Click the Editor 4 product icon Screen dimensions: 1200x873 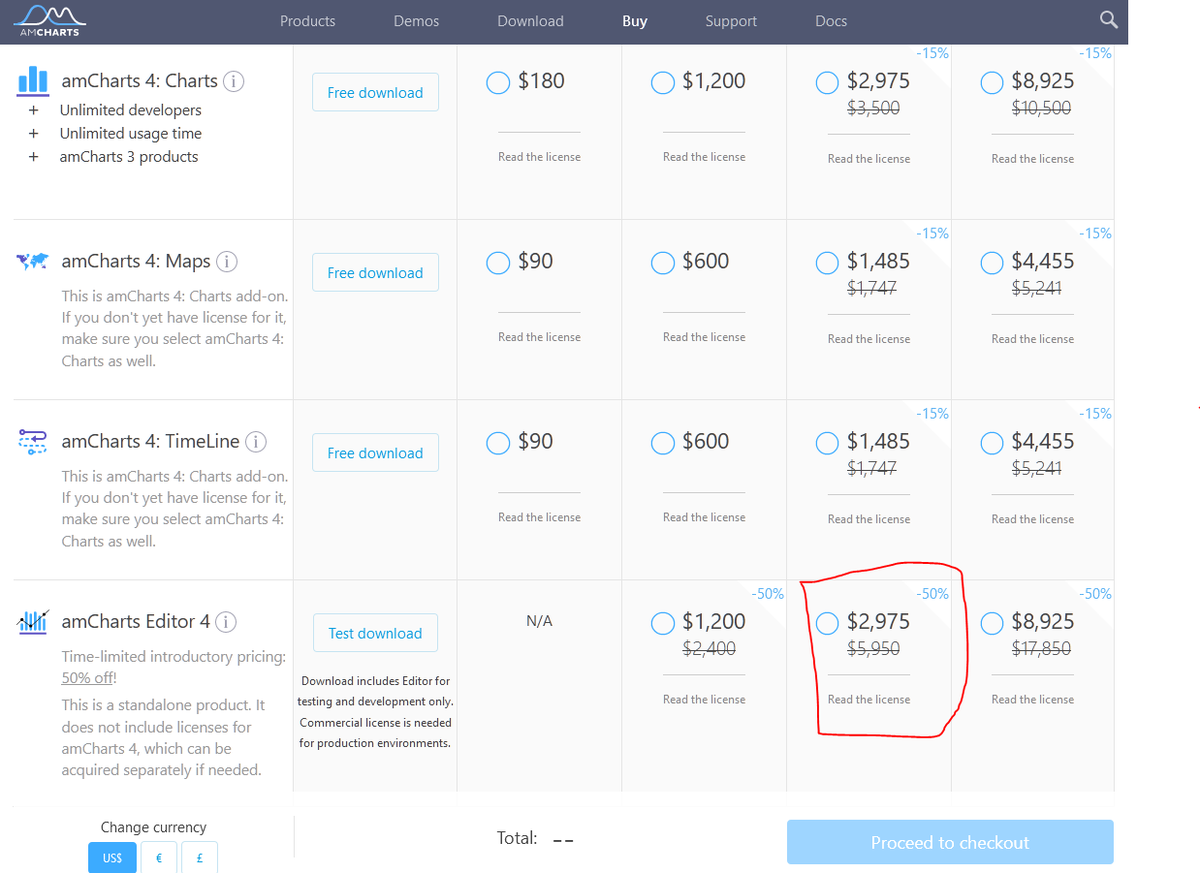[34, 621]
